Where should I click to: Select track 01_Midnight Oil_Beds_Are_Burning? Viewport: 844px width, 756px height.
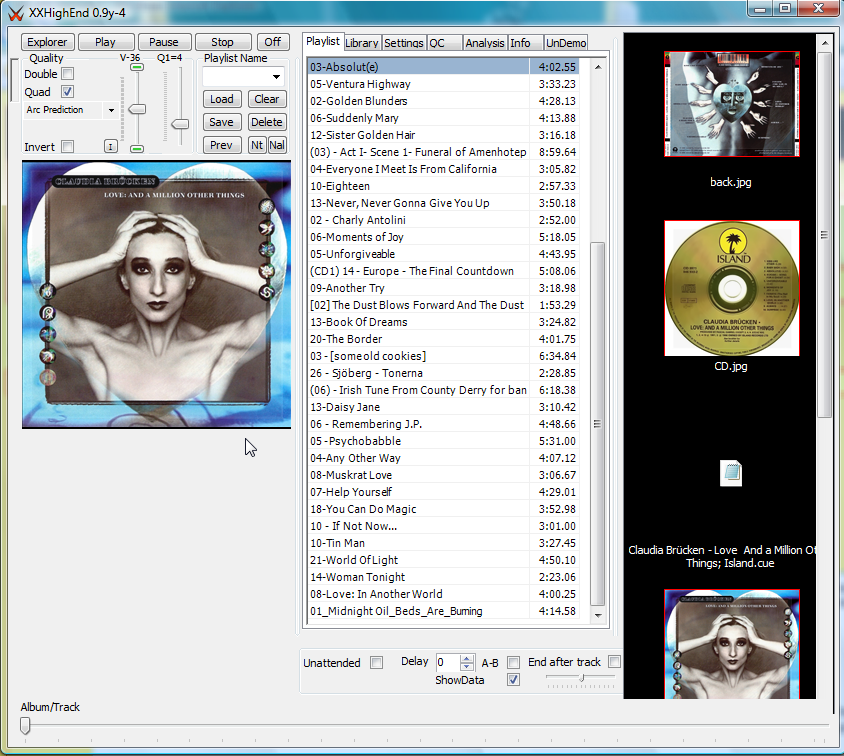(x=445, y=611)
